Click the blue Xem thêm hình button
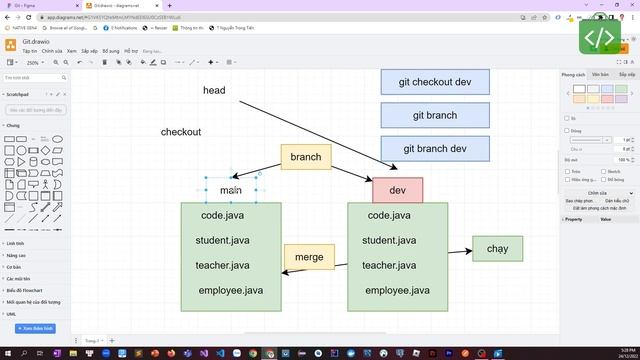The height and width of the screenshot is (360, 640). 36,329
